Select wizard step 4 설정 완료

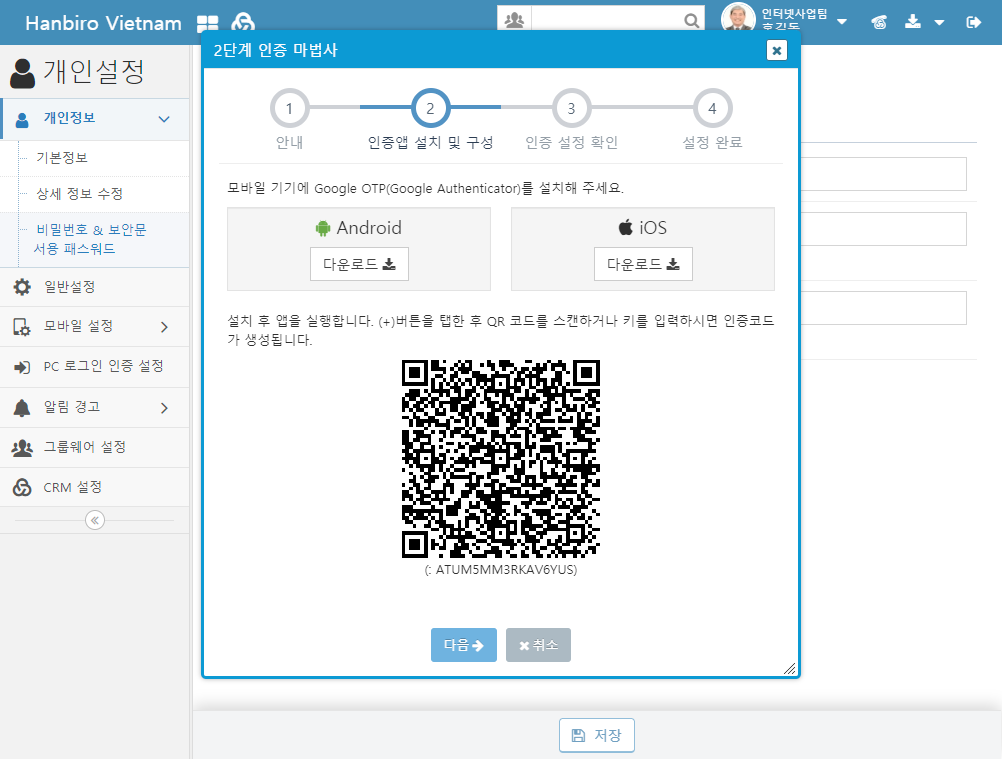pyautogui.click(x=713, y=109)
